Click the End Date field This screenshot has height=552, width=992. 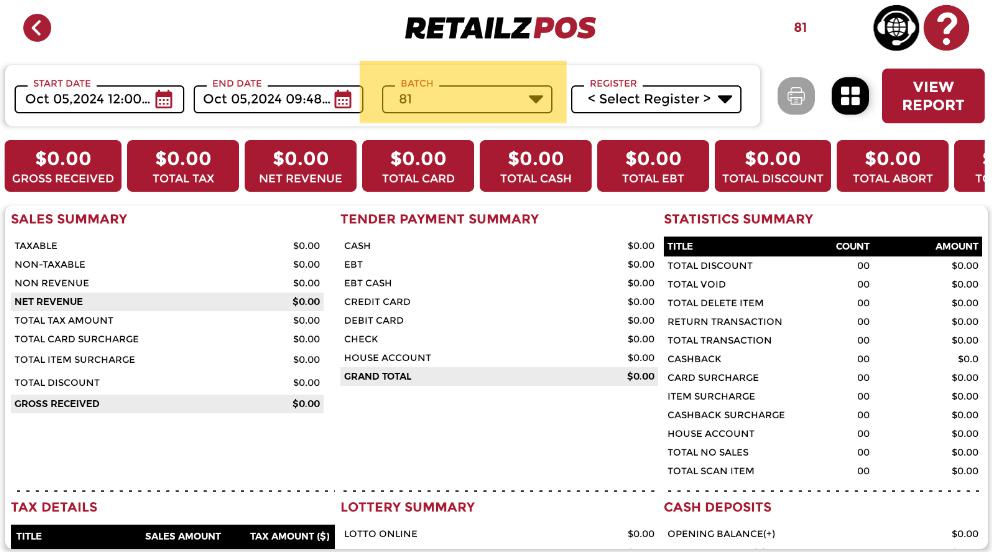coord(278,99)
